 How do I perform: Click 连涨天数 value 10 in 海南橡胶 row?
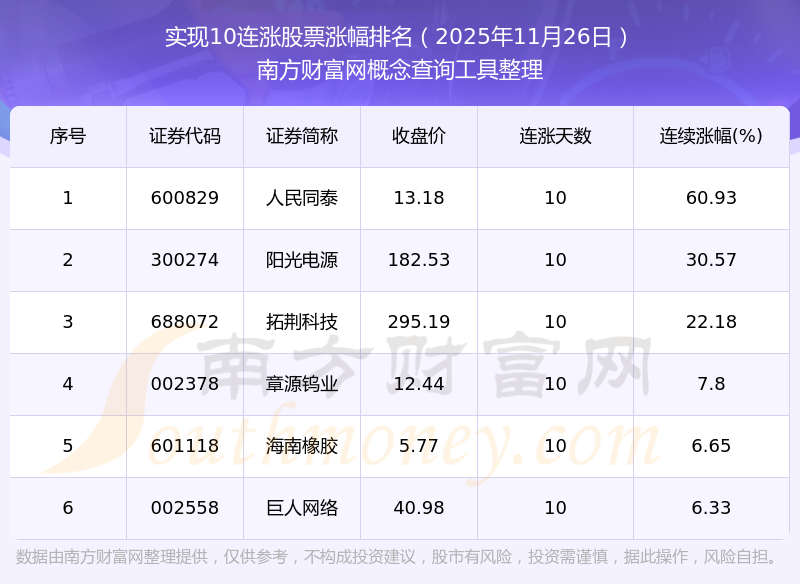555,446
